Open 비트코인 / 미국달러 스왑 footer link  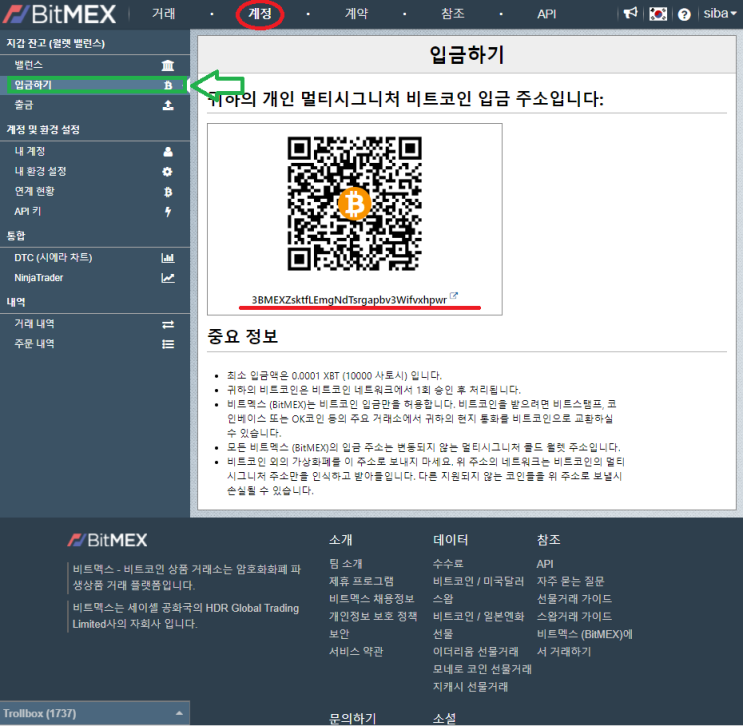point(479,590)
